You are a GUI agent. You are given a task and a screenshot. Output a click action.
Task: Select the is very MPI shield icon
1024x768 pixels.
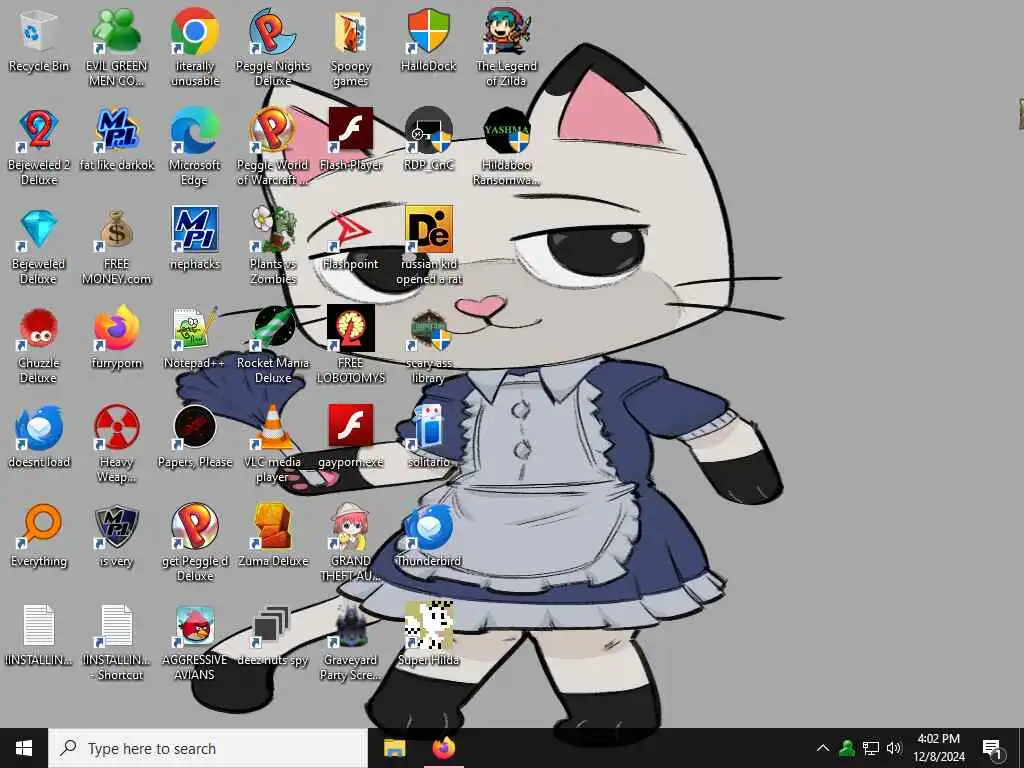coord(117,527)
